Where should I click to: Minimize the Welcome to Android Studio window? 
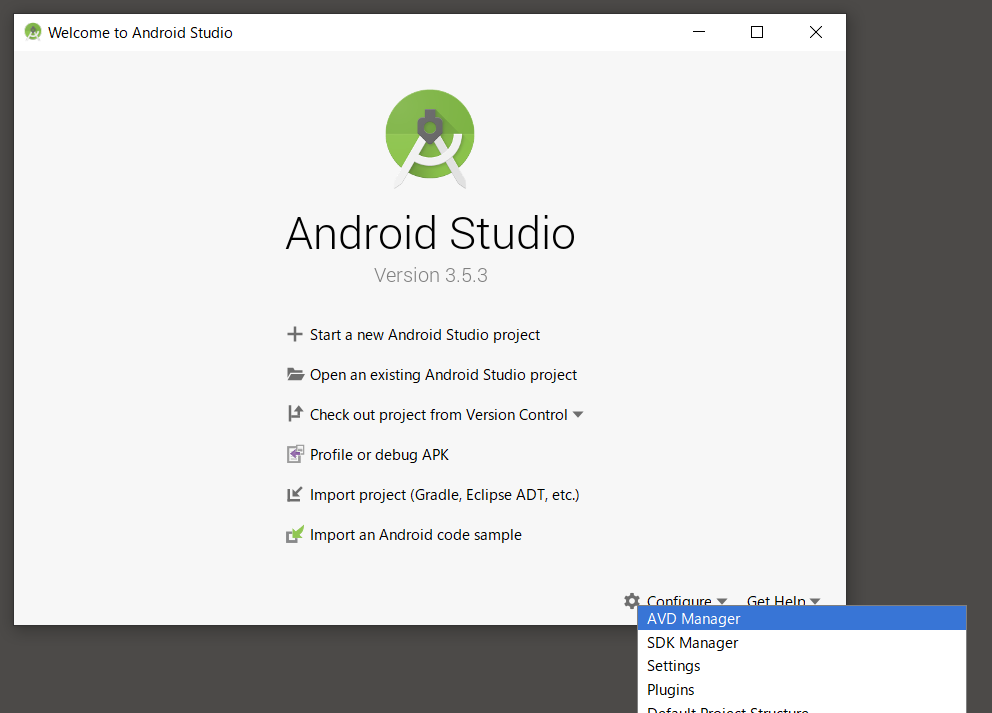pyautogui.click(x=698, y=32)
